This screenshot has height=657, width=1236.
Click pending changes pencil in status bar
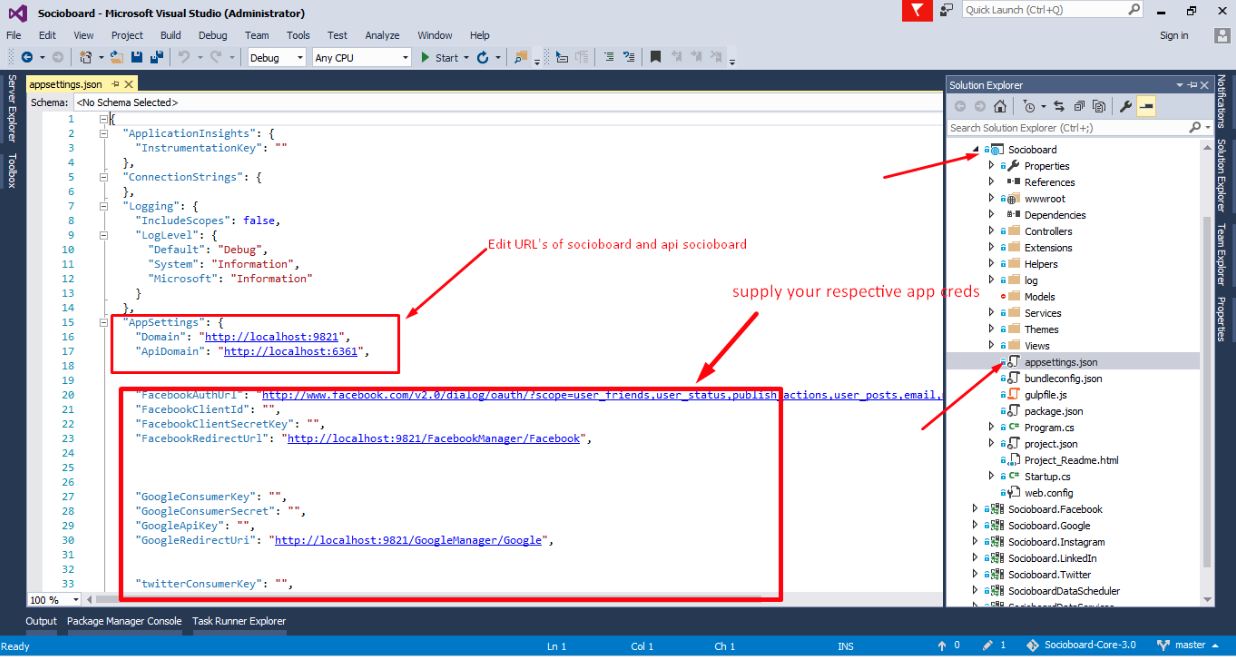pos(995,645)
